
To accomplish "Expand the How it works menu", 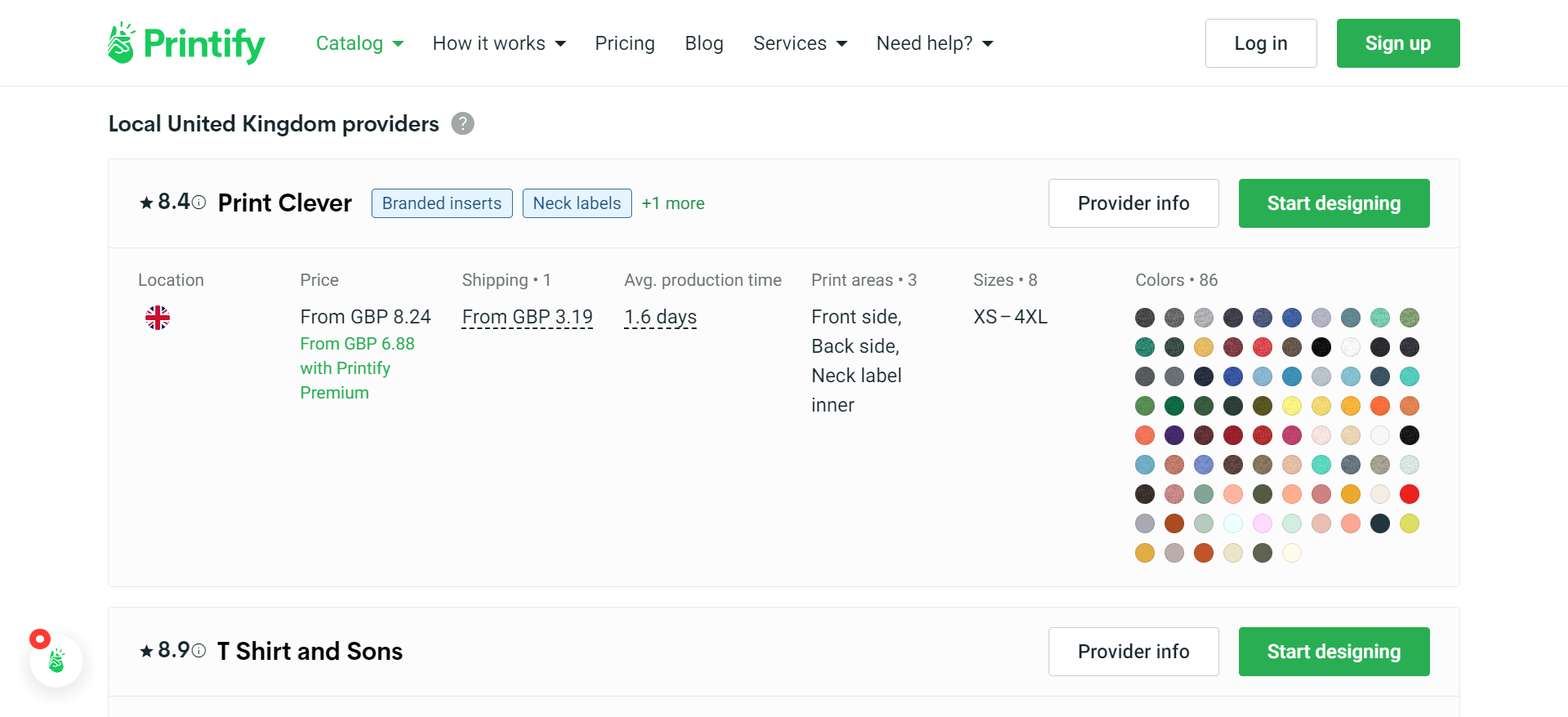I will click(x=498, y=43).
